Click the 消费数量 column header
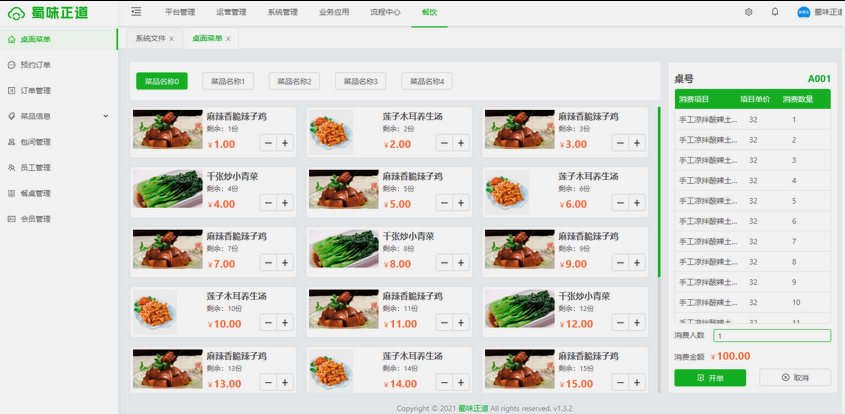Screen dimensions: 845x414 click(798, 99)
